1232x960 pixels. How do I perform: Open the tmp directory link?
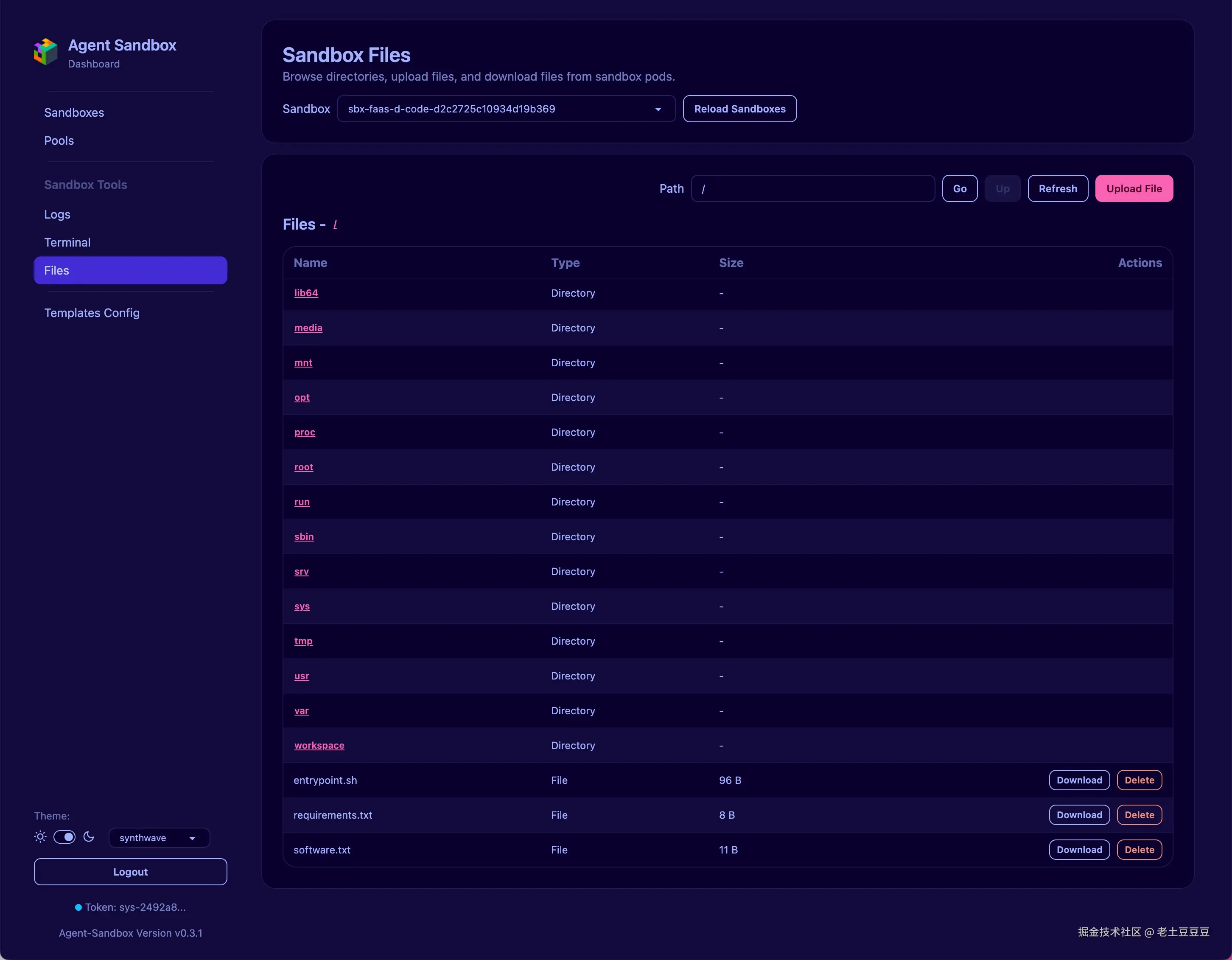303,641
